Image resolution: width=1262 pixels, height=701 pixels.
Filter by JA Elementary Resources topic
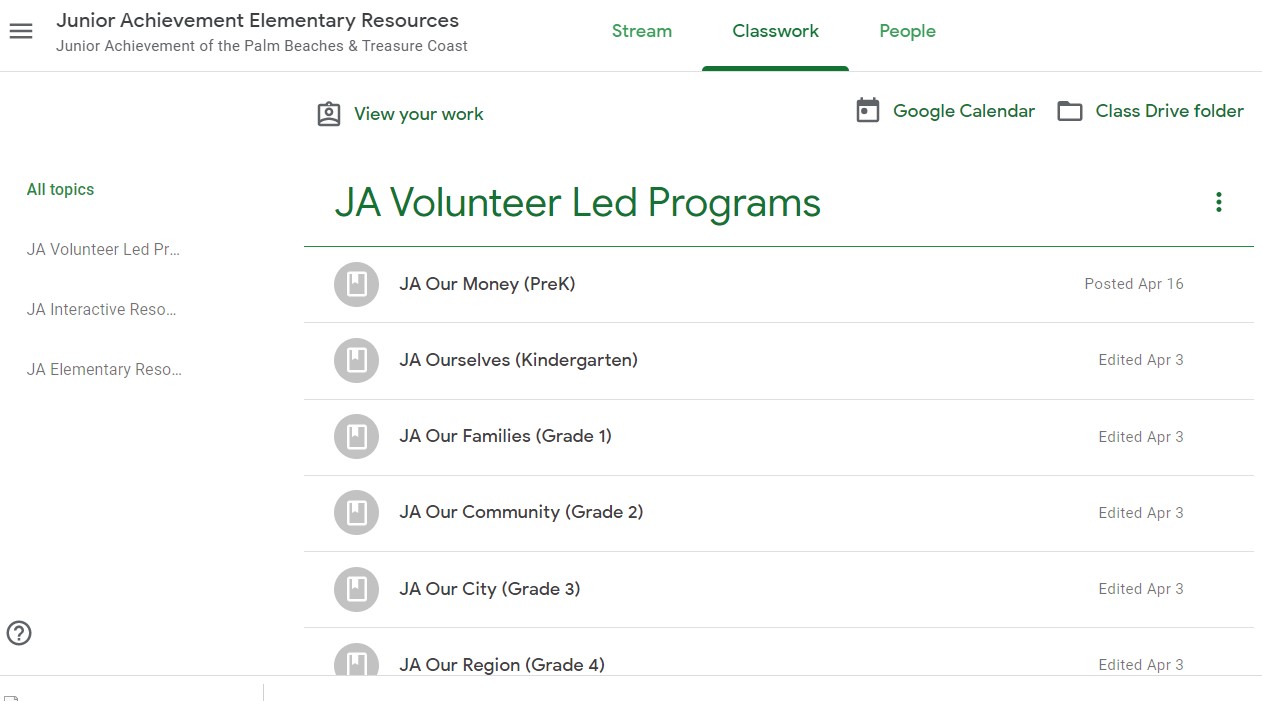[104, 370]
